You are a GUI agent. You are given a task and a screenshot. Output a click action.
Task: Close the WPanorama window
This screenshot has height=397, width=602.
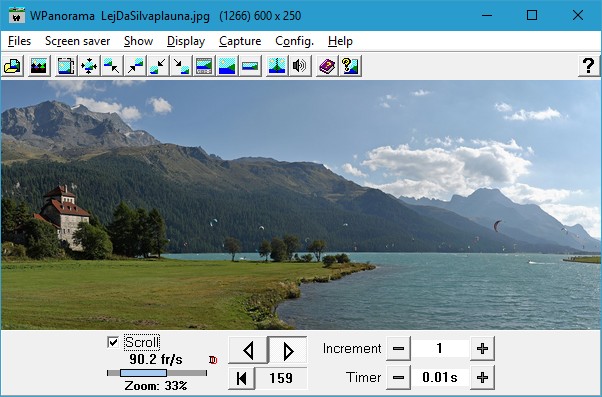[x=578, y=15]
